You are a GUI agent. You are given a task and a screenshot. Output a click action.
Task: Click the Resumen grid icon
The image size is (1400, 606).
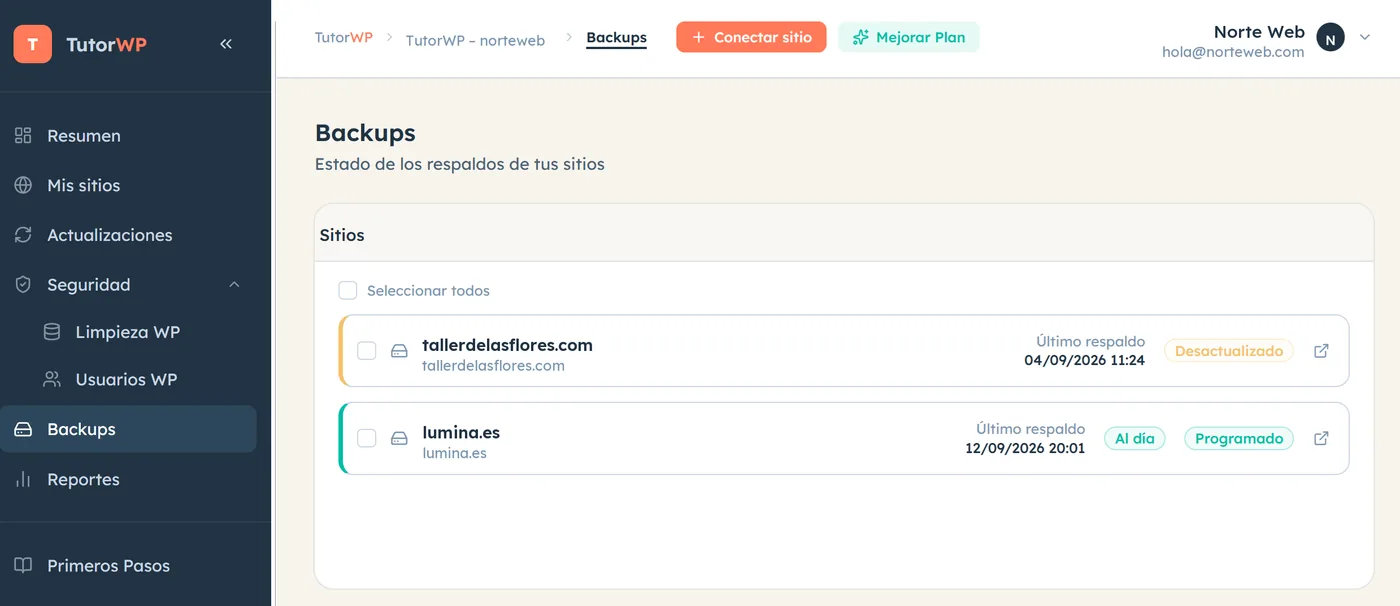pyautogui.click(x=23, y=136)
